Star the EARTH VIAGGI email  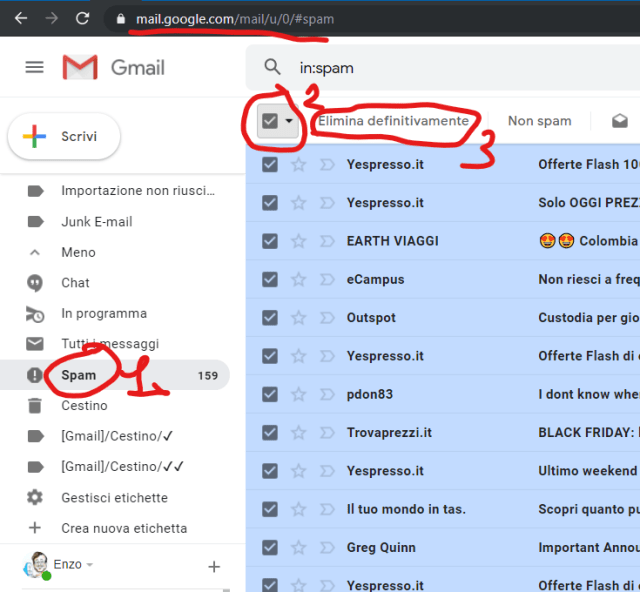point(298,241)
